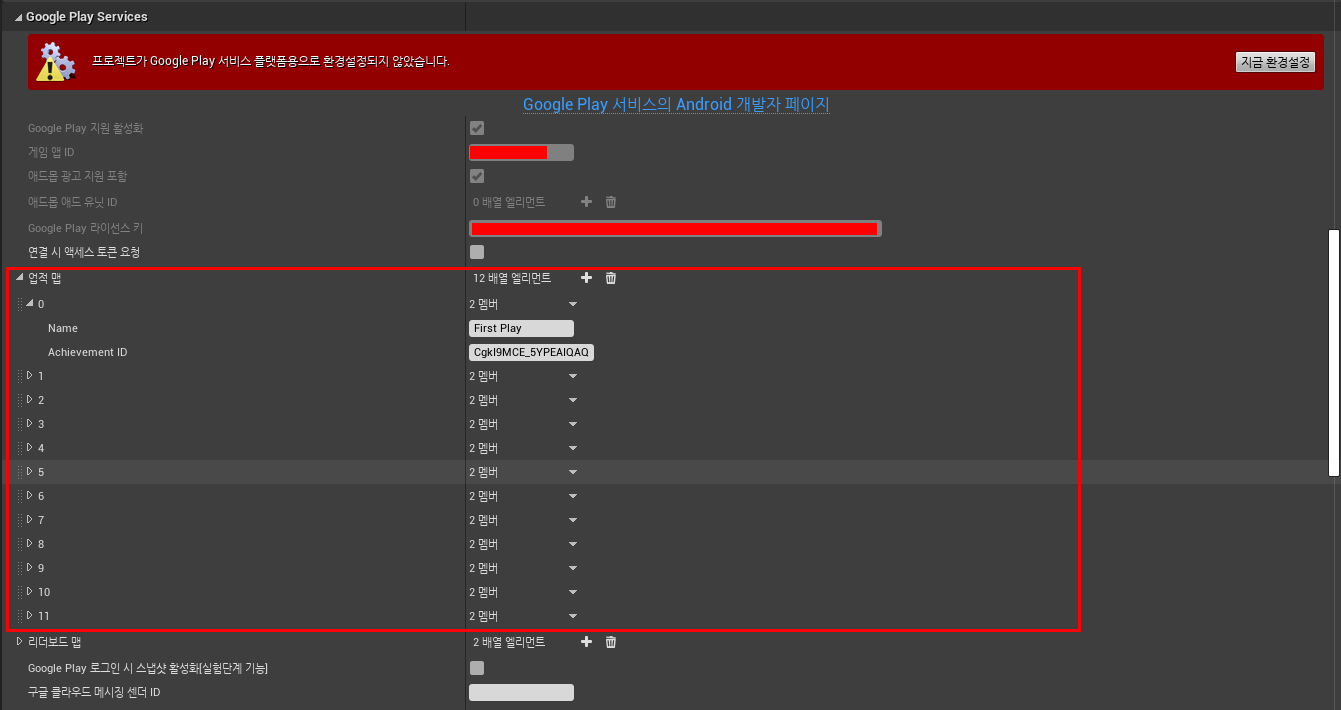Grab the drag handle of element 9
Image resolution: width=1341 pixels, height=710 pixels.
pos(19,568)
